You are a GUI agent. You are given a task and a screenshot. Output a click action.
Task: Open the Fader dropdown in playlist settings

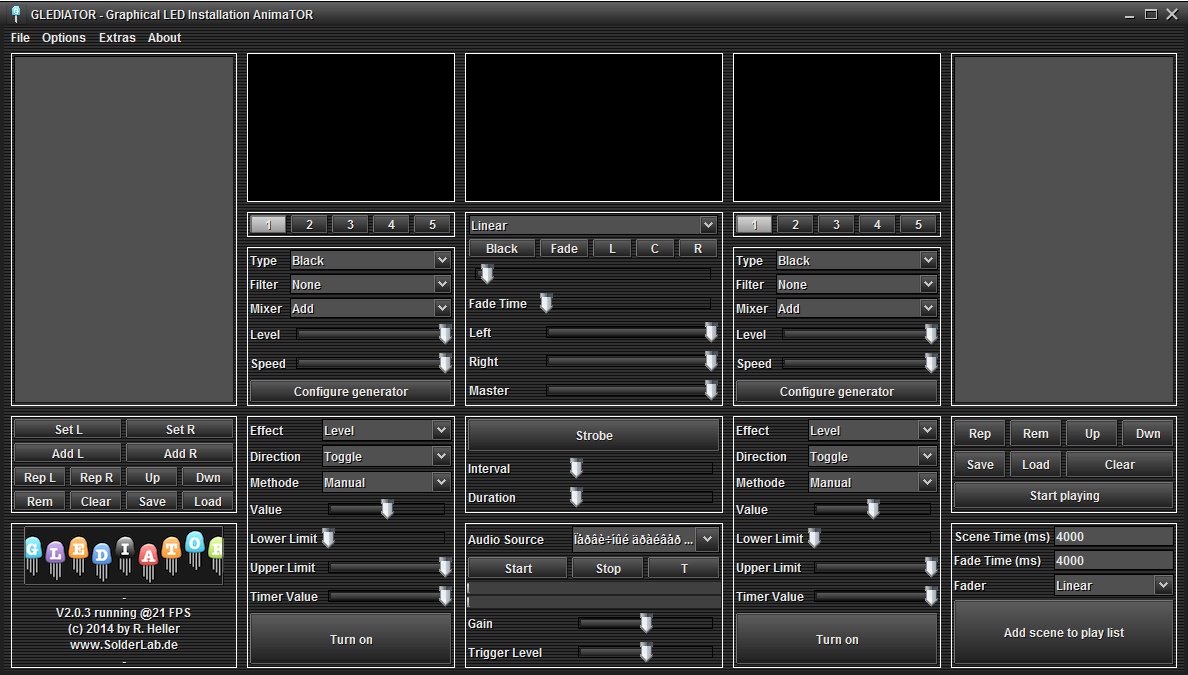(1113, 586)
